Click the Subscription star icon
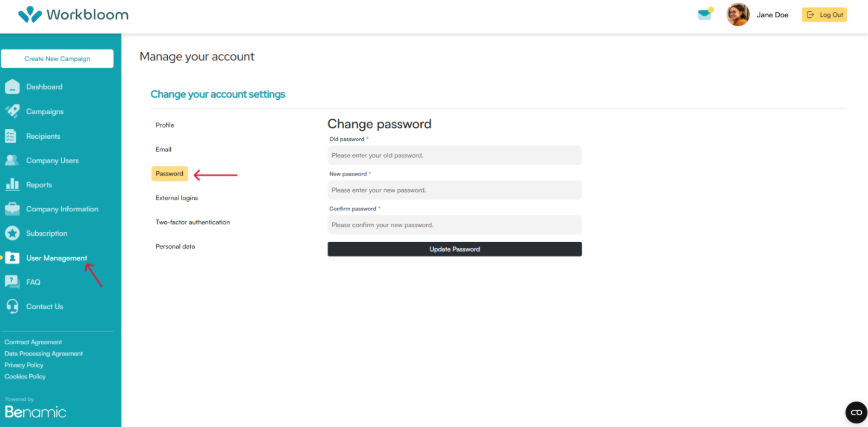This screenshot has width=868, height=427. click(12, 234)
